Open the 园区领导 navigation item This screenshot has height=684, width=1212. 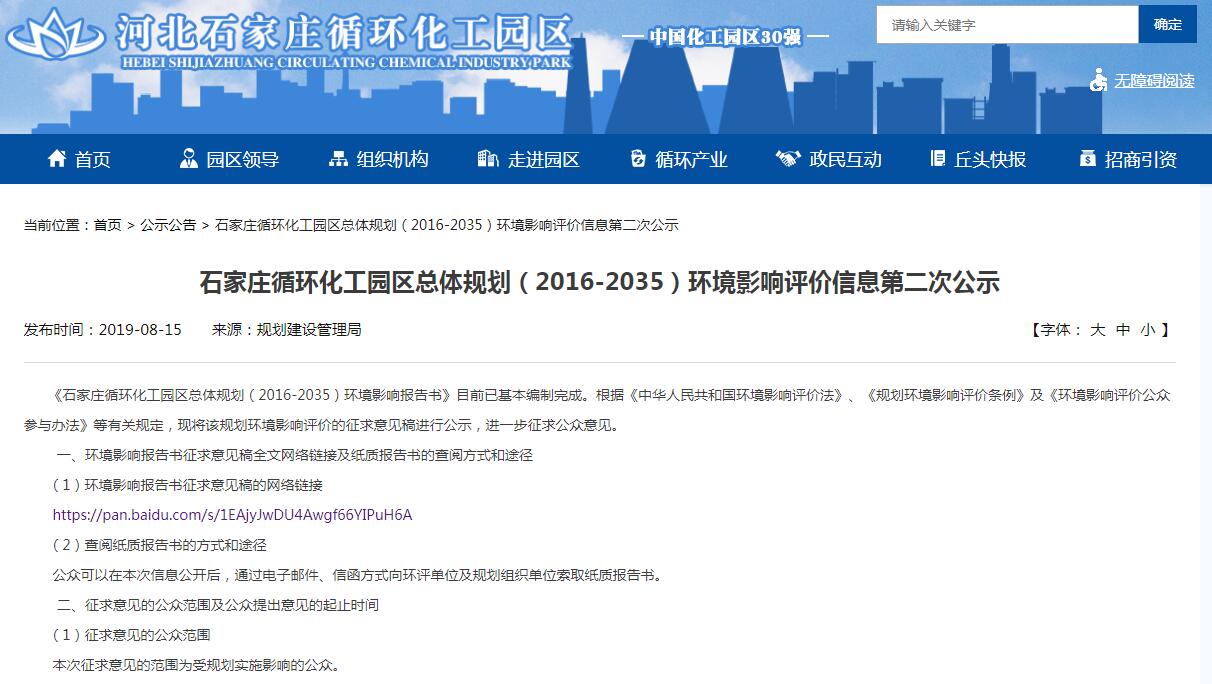tap(242, 159)
